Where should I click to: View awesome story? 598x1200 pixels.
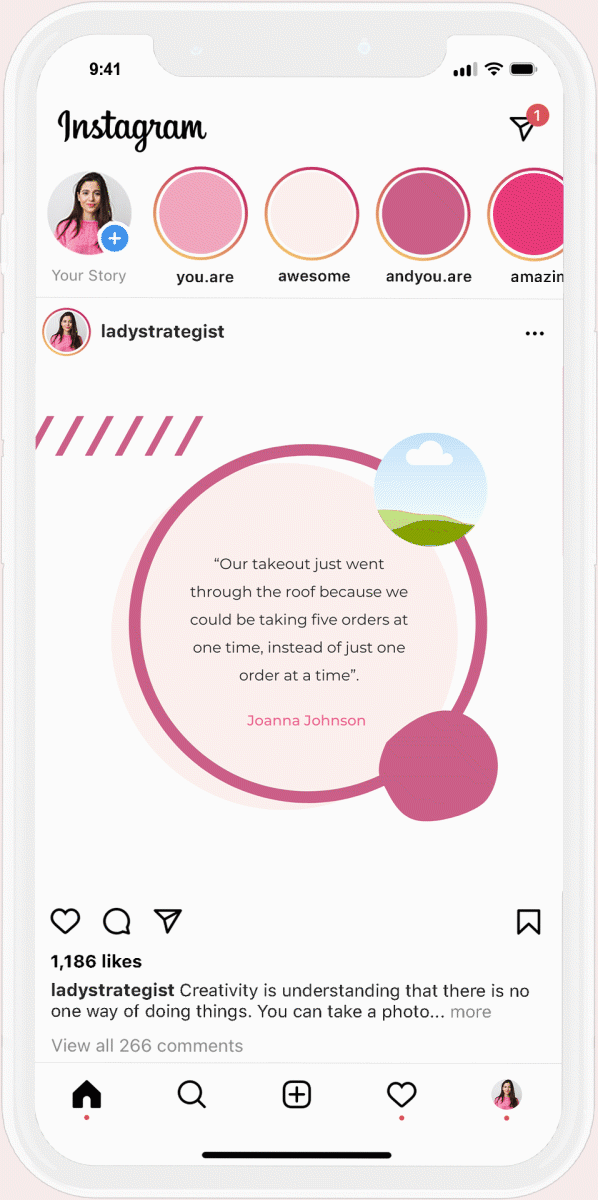tap(313, 215)
